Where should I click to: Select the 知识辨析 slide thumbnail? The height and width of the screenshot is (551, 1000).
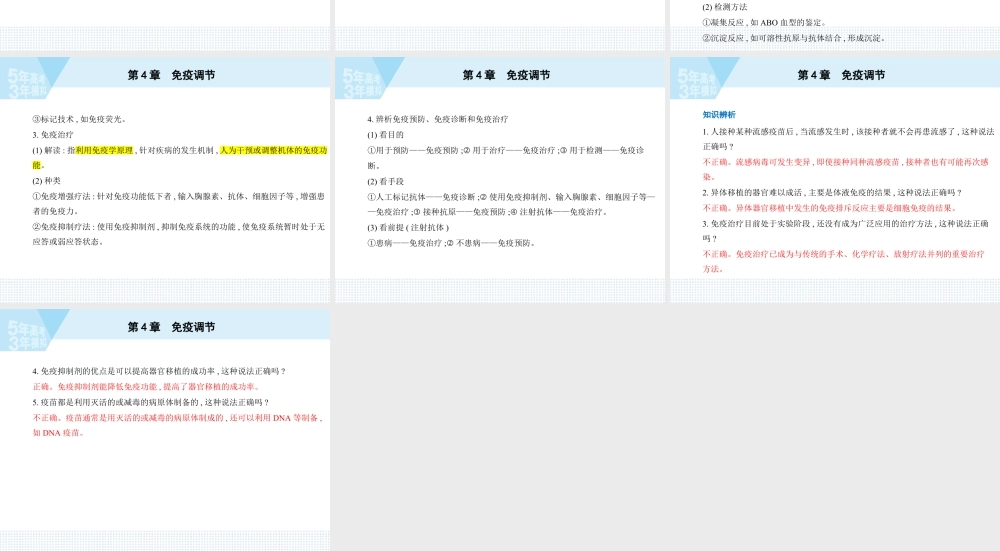tap(835, 180)
